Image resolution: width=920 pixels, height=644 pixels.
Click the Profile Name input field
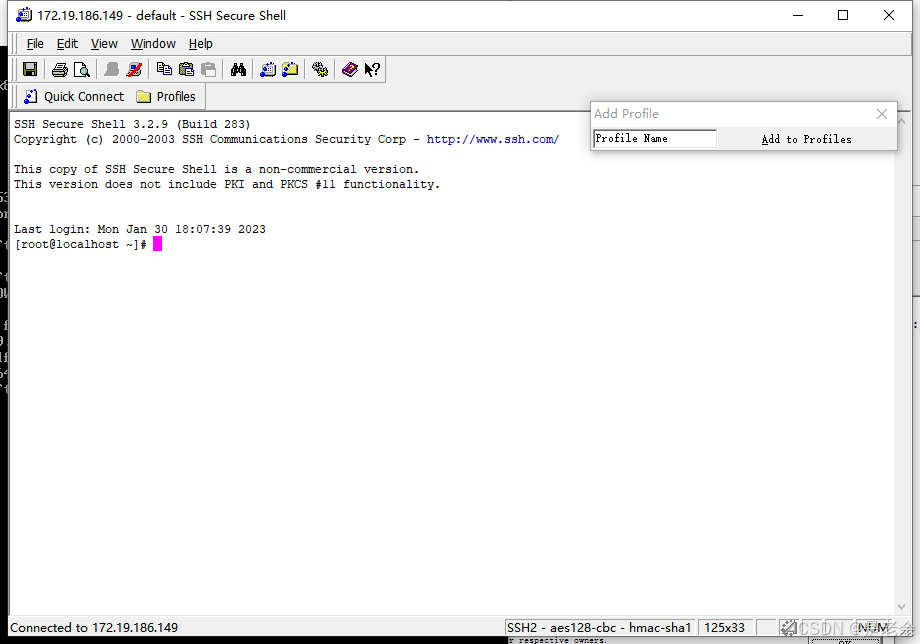click(x=655, y=138)
